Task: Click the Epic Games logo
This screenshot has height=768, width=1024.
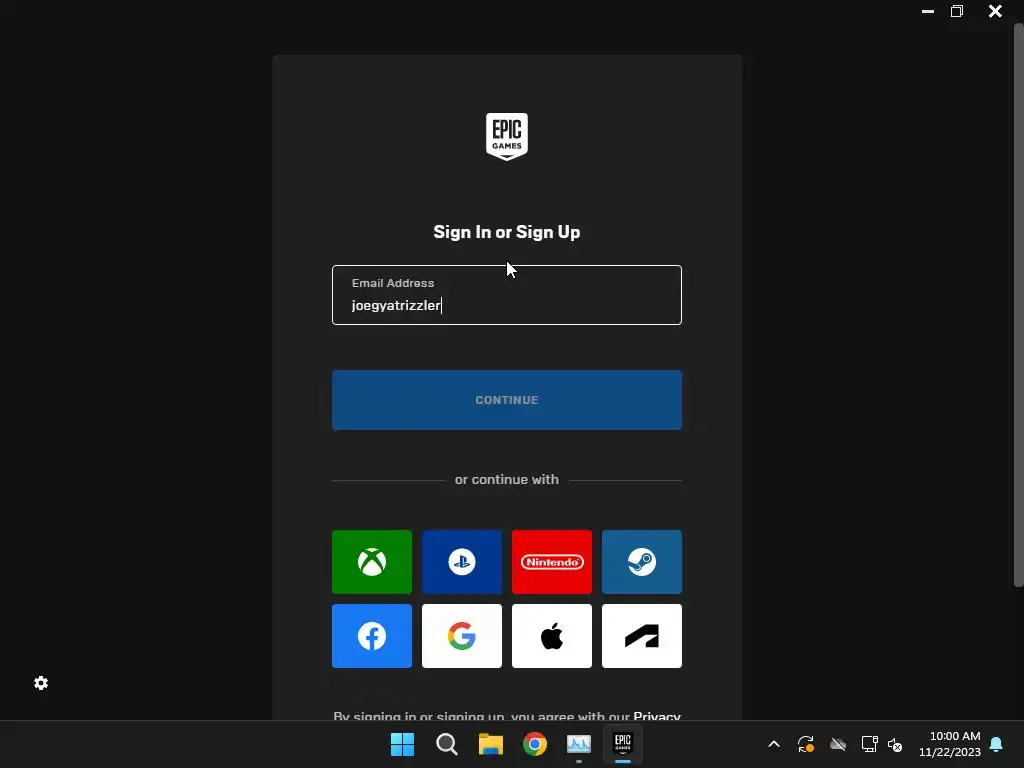Action: pos(507,136)
